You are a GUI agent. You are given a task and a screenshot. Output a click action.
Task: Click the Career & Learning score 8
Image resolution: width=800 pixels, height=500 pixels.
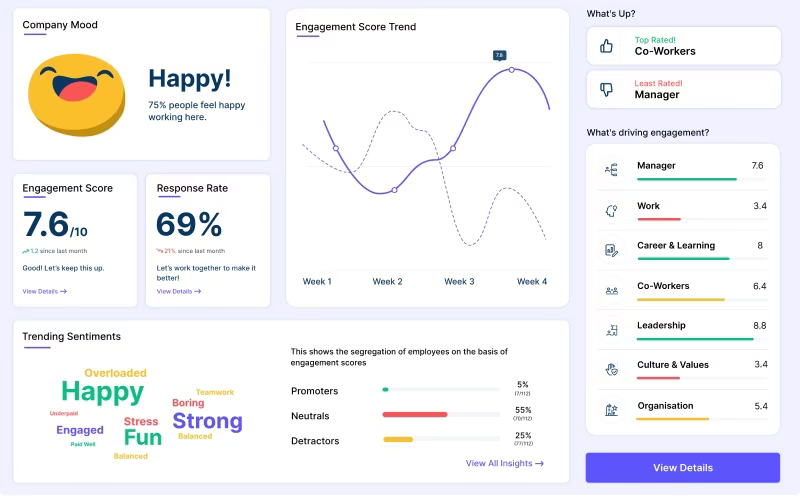tap(760, 246)
